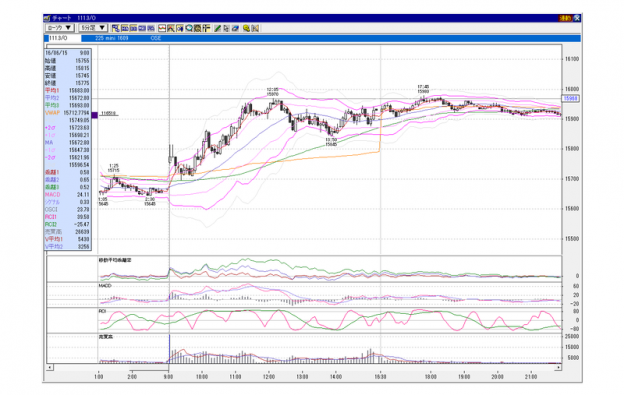Click the yellow key icon
This screenshot has width=624, height=395.
click(246, 28)
